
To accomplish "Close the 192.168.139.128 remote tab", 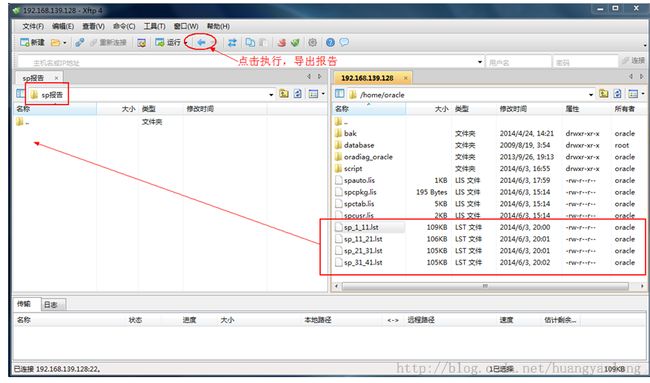I will tap(405, 78).
